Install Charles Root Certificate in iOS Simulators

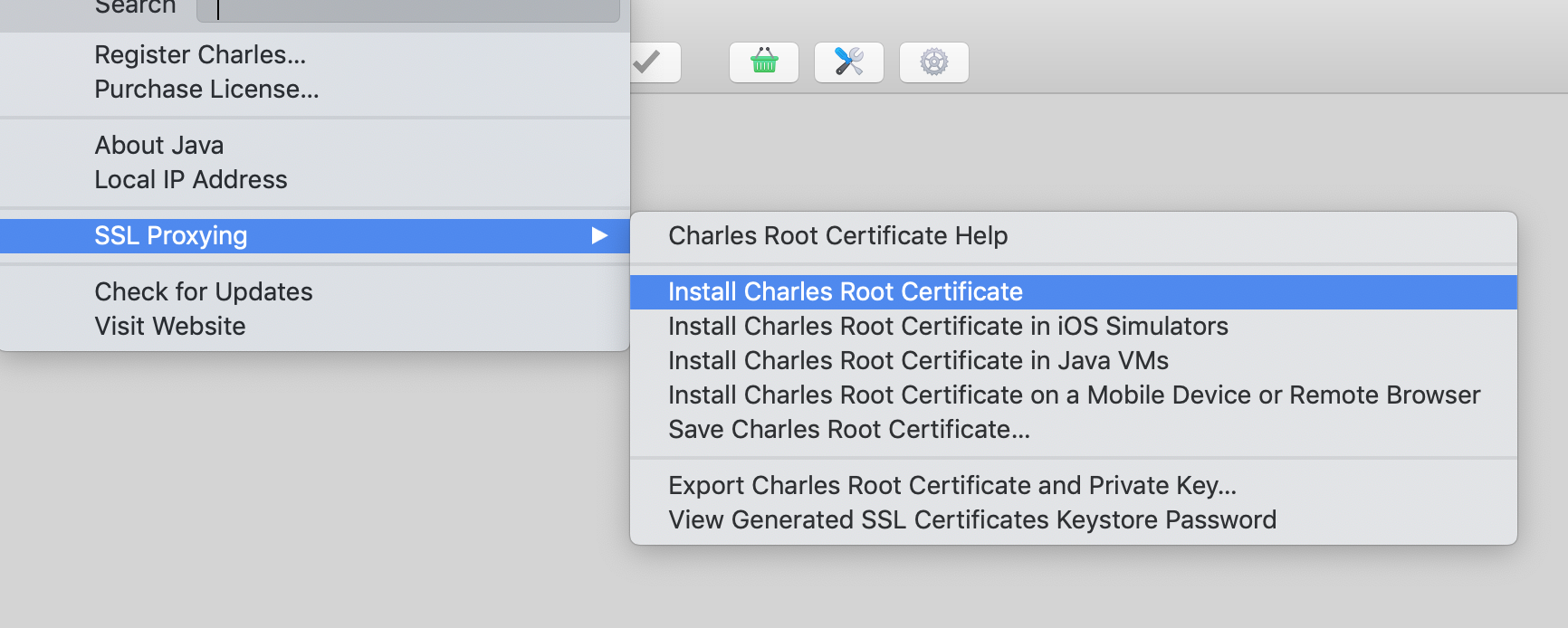tap(1074, 327)
